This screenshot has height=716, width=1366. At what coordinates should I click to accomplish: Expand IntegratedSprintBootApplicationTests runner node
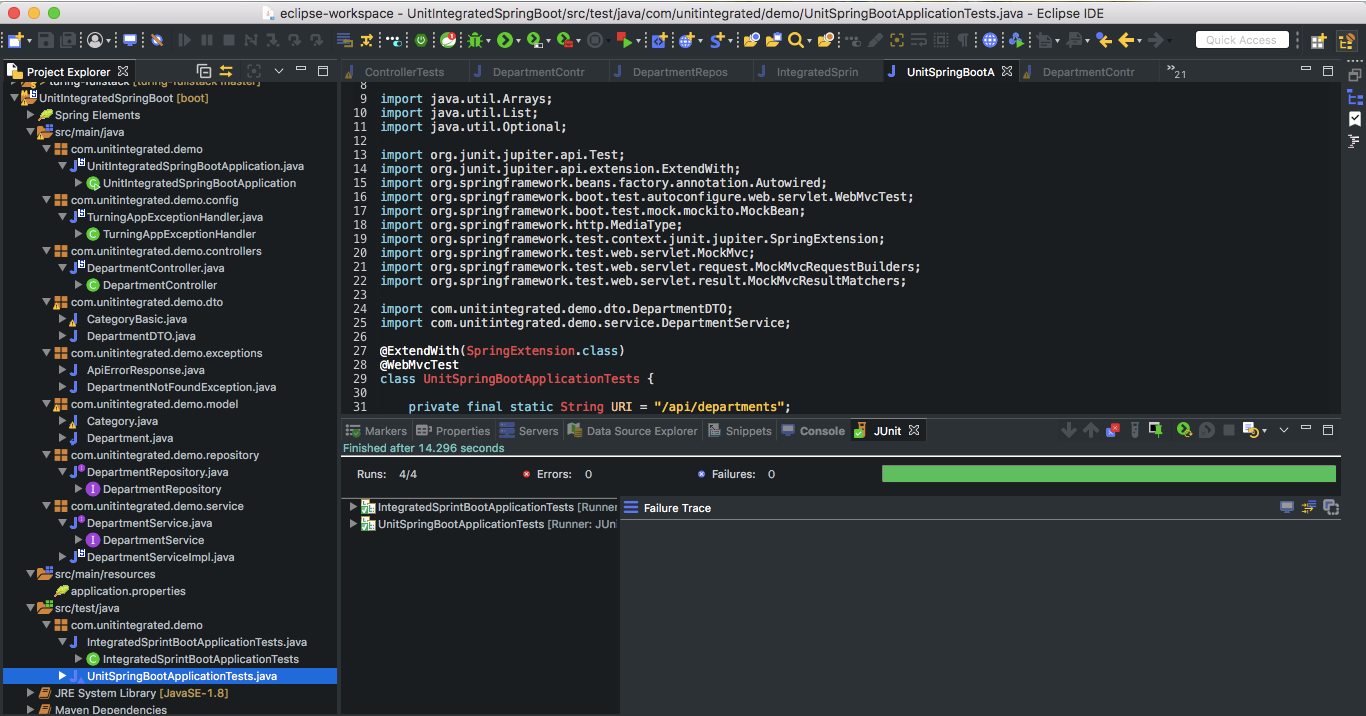point(351,507)
